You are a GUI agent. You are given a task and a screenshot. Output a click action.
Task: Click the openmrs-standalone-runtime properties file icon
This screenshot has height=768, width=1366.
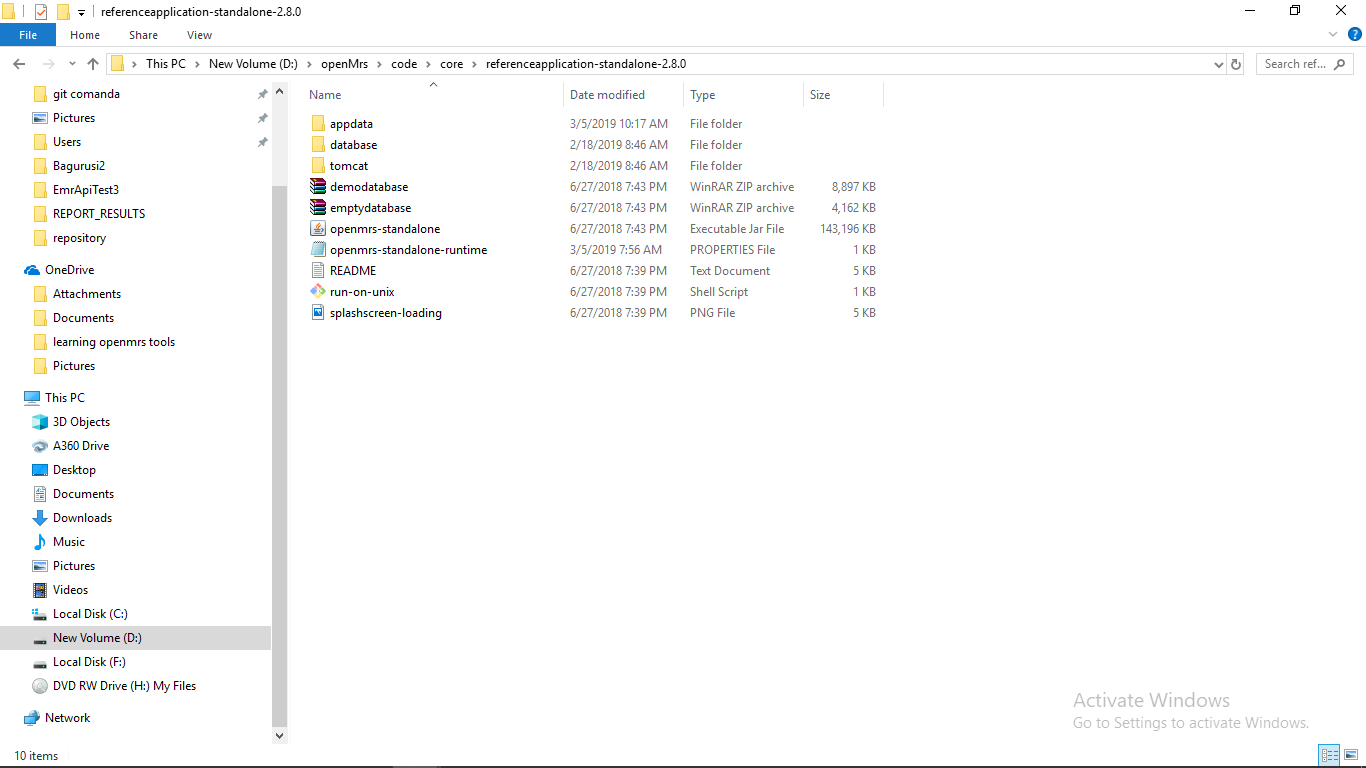click(318, 250)
